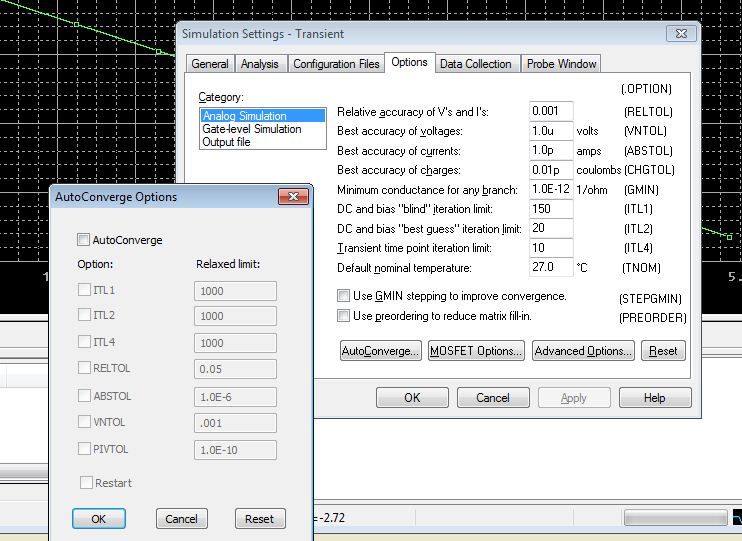Select the Options tab
Image resolution: width=742 pixels, height=541 pixels.
coord(409,62)
